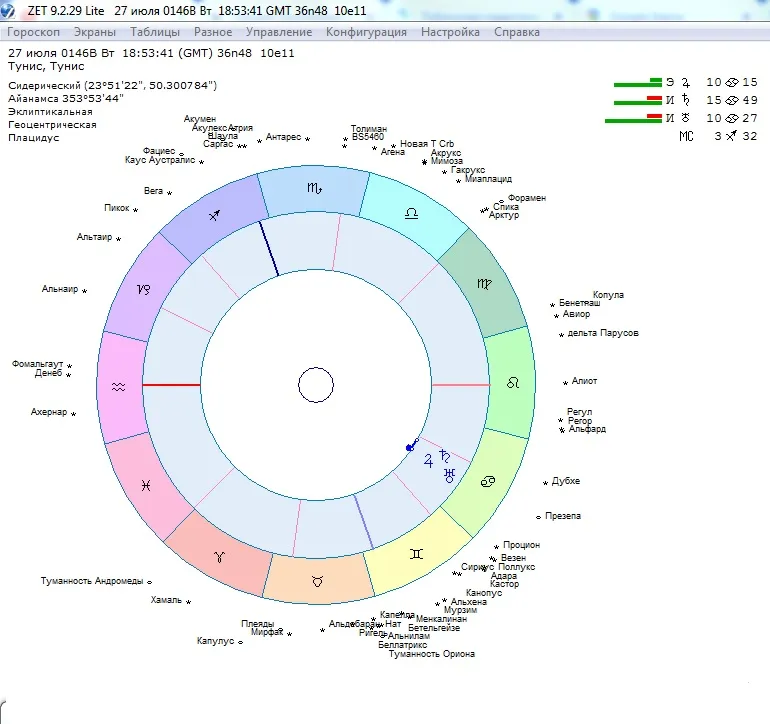
Task: Click the Scorpio sign on the zodiac wheel
Action: point(314,189)
